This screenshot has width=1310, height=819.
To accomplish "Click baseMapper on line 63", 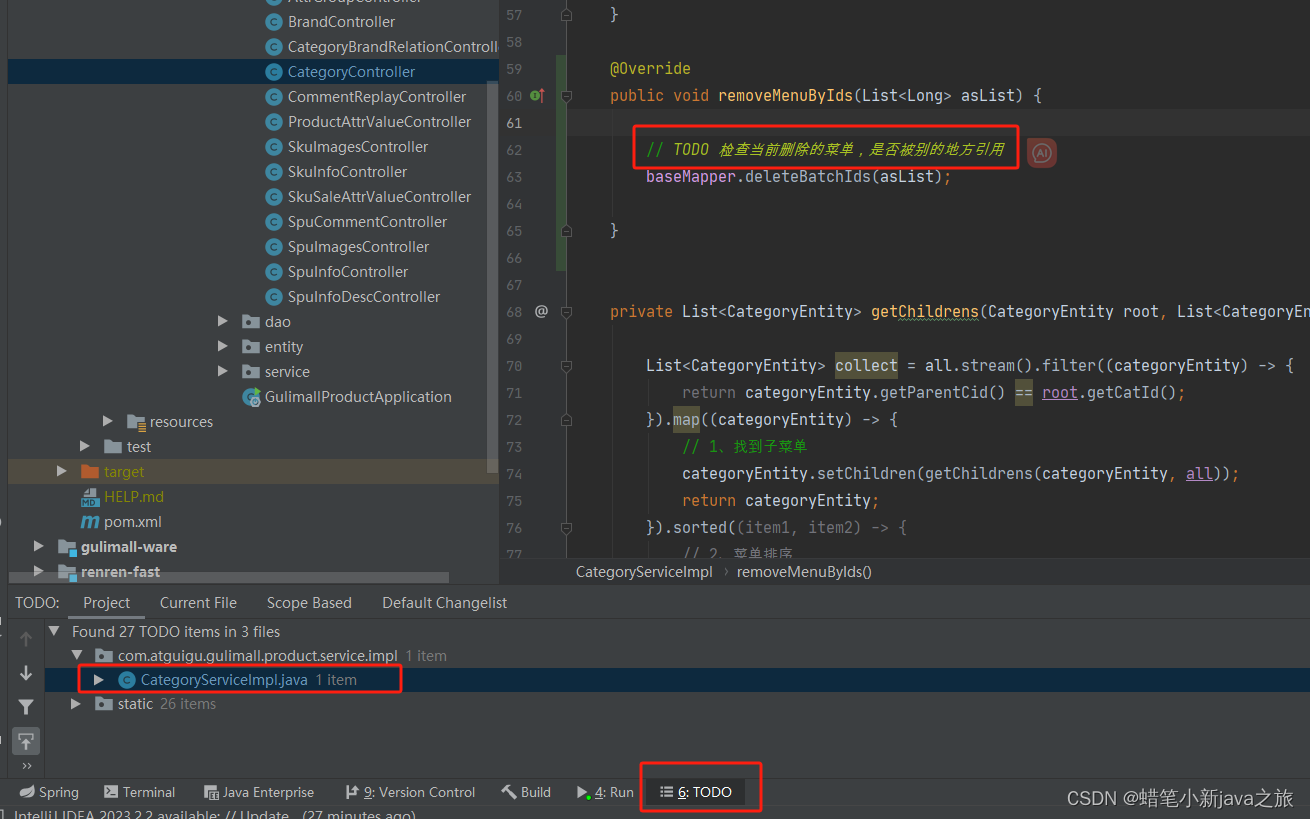I will click(691, 177).
